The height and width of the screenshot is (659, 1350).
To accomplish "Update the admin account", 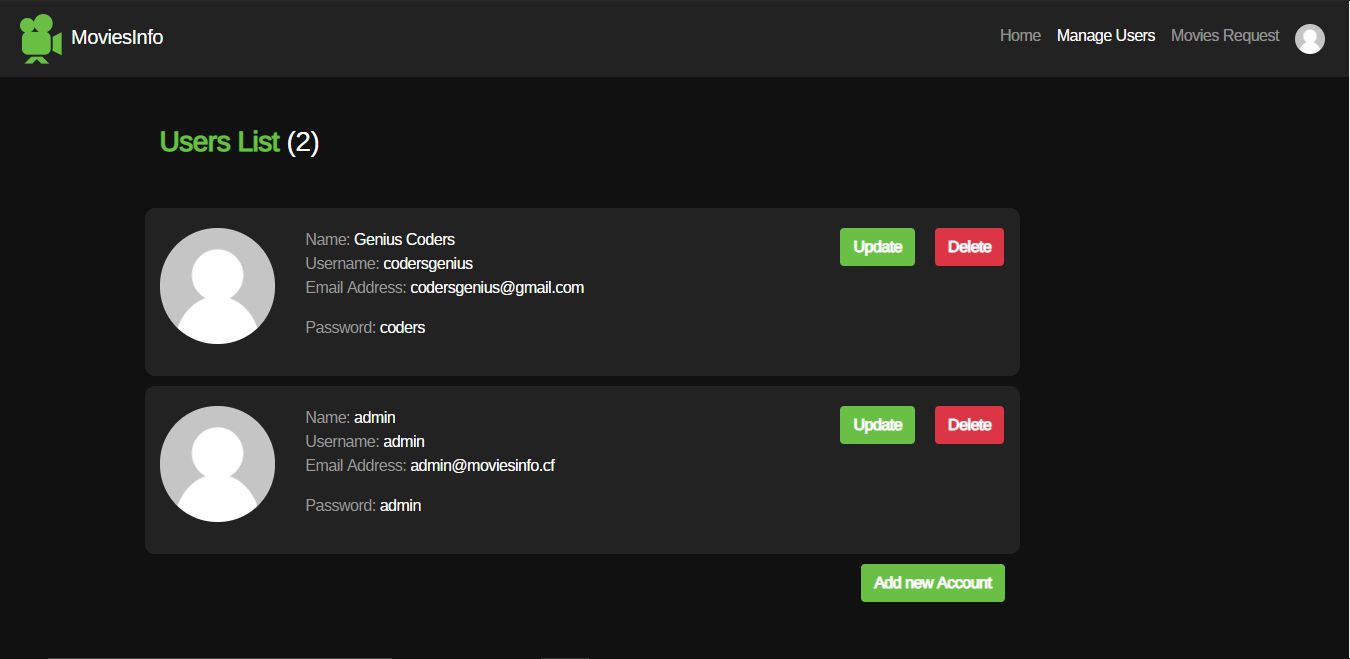I will 877,425.
